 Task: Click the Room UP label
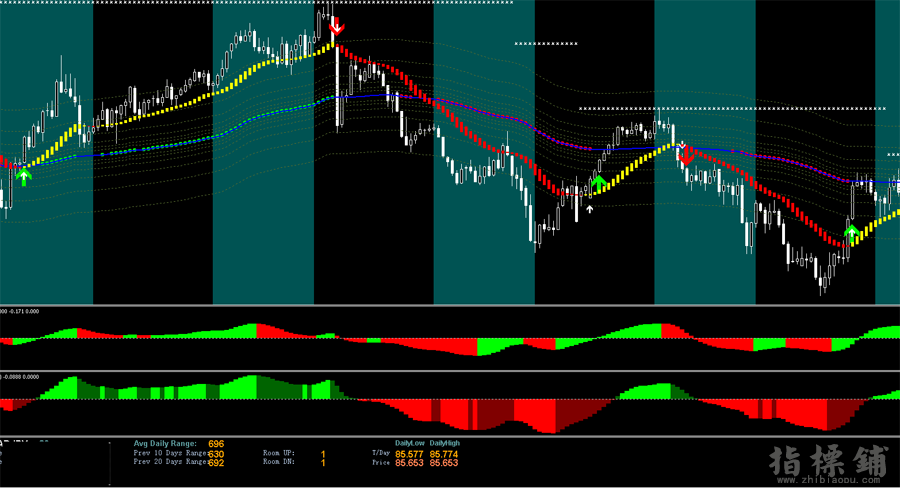tap(281, 454)
